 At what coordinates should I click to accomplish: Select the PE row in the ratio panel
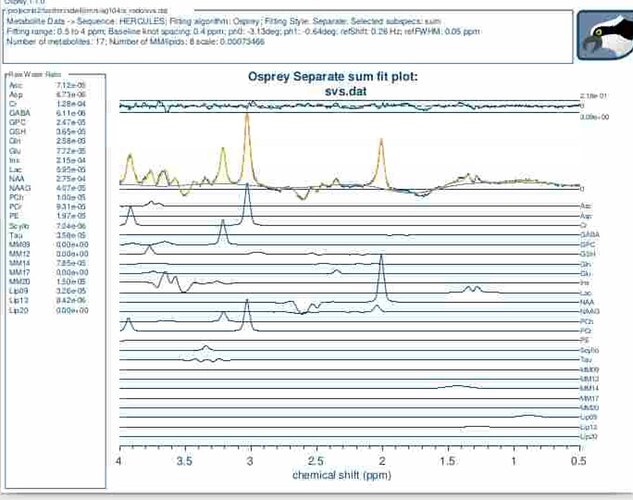tap(48, 216)
